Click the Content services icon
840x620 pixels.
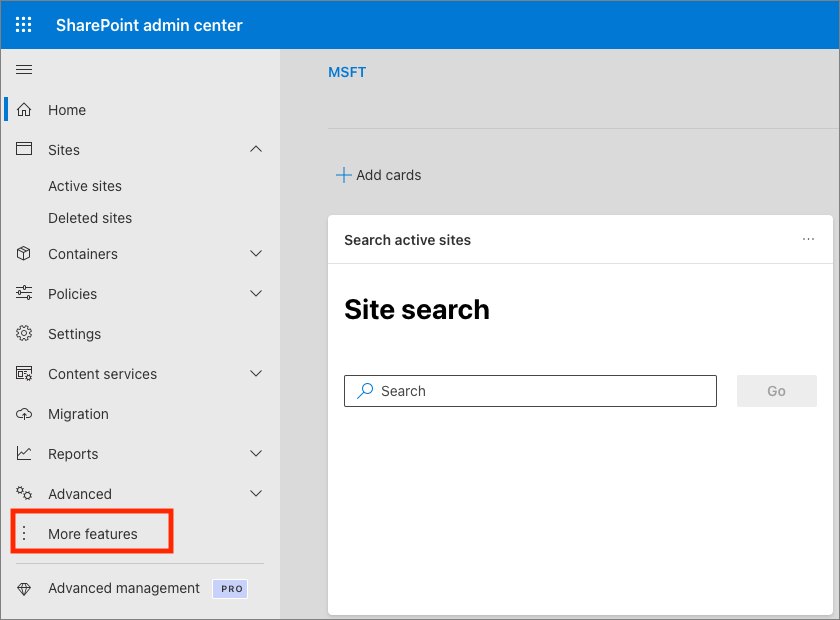pyautogui.click(x=24, y=374)
